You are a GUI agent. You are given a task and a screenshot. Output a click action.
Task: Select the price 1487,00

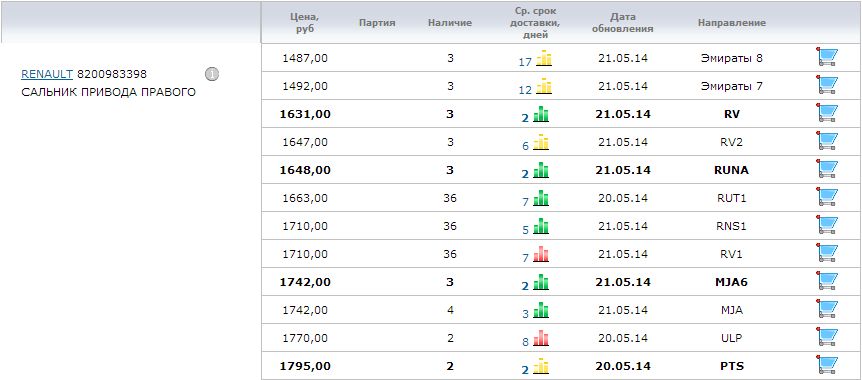(305, 58)
